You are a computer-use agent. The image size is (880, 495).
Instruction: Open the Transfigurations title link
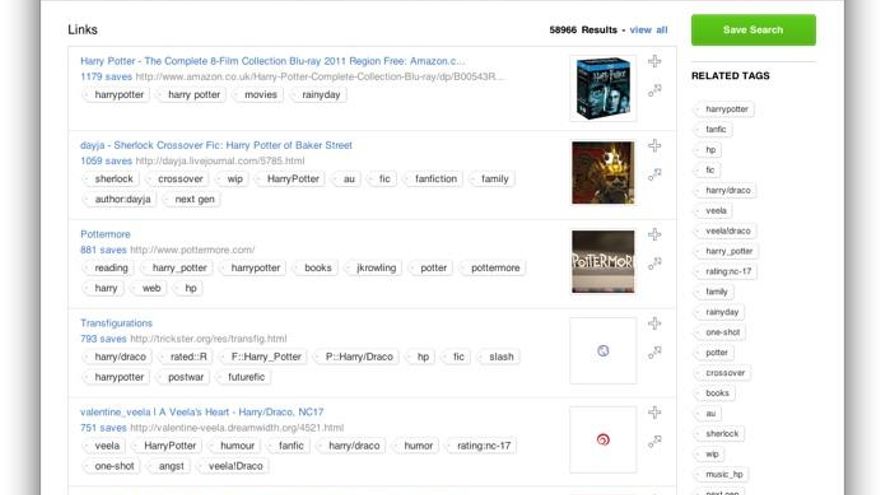116,323
